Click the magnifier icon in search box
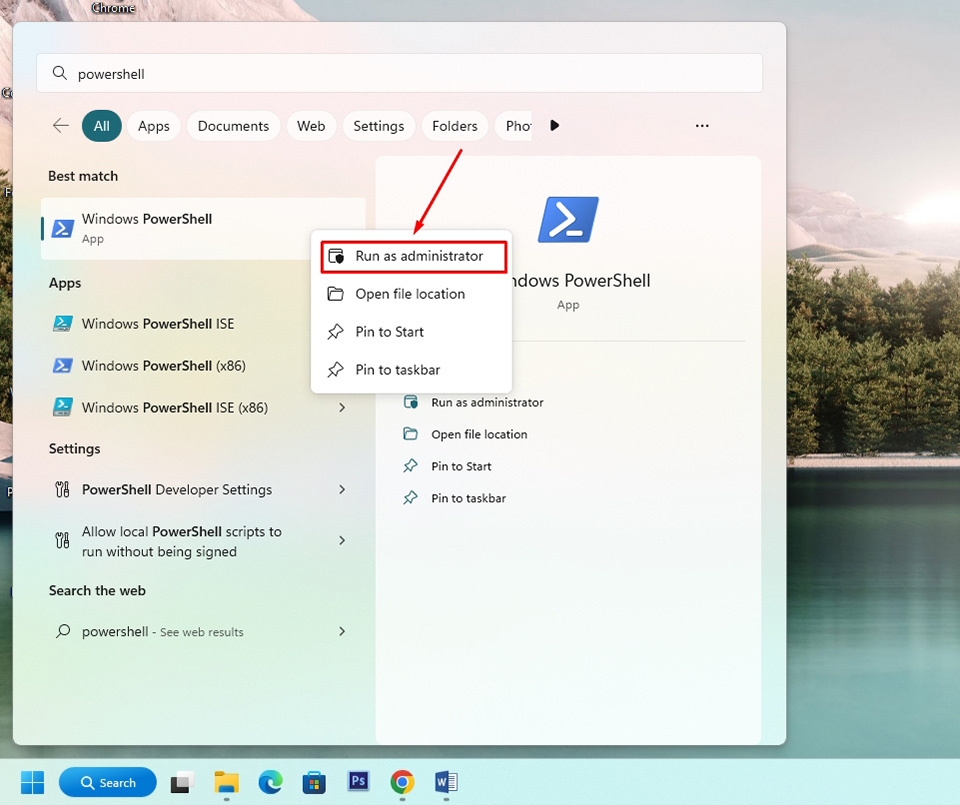The image size is (960, 805). tap(59, 73)
